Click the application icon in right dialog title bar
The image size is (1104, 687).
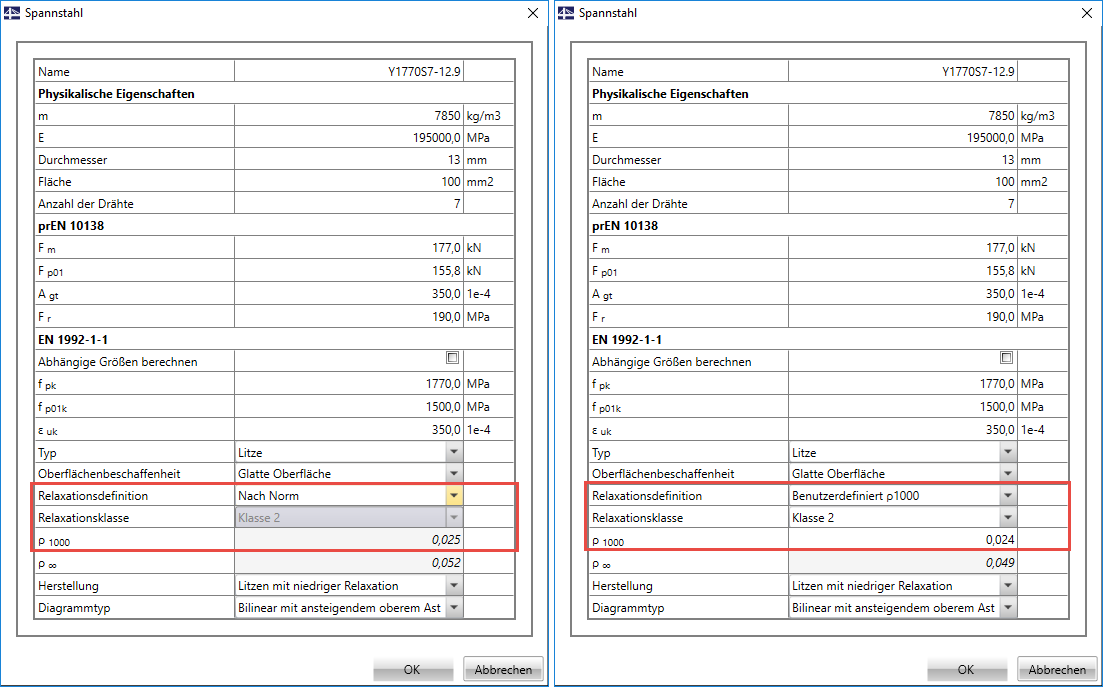pyautogui.click(x=567, y=13)
